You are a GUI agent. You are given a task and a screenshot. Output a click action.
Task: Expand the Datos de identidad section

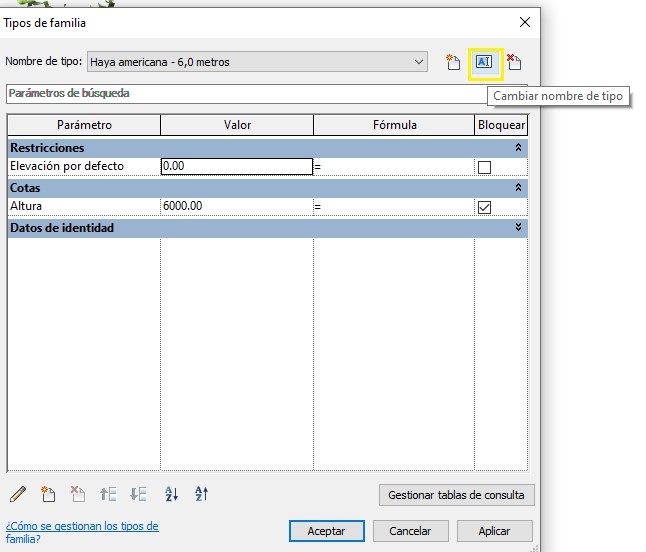tap(518, 228)
